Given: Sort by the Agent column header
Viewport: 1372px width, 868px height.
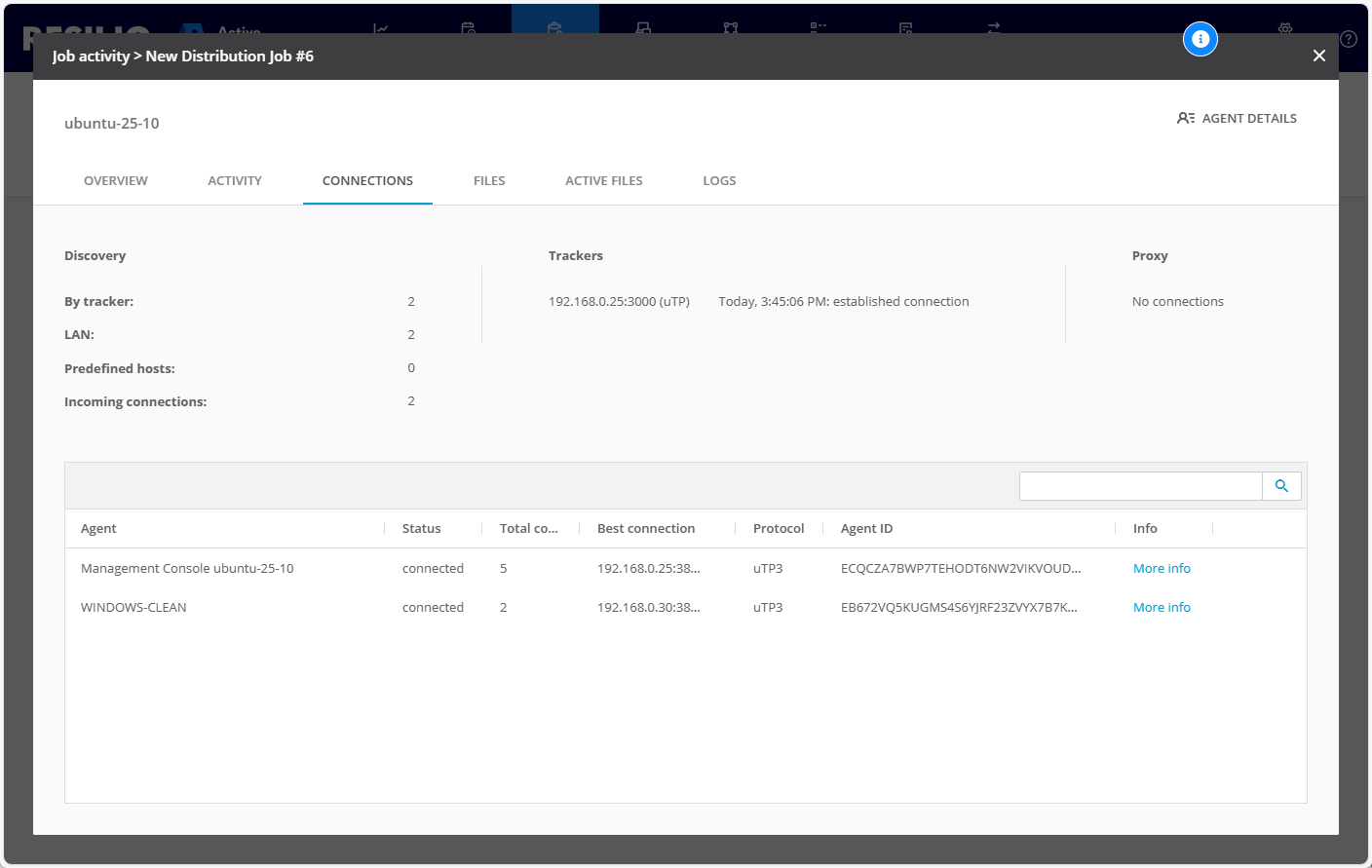Looking at the screenshot, I should (x=98, y=528).
